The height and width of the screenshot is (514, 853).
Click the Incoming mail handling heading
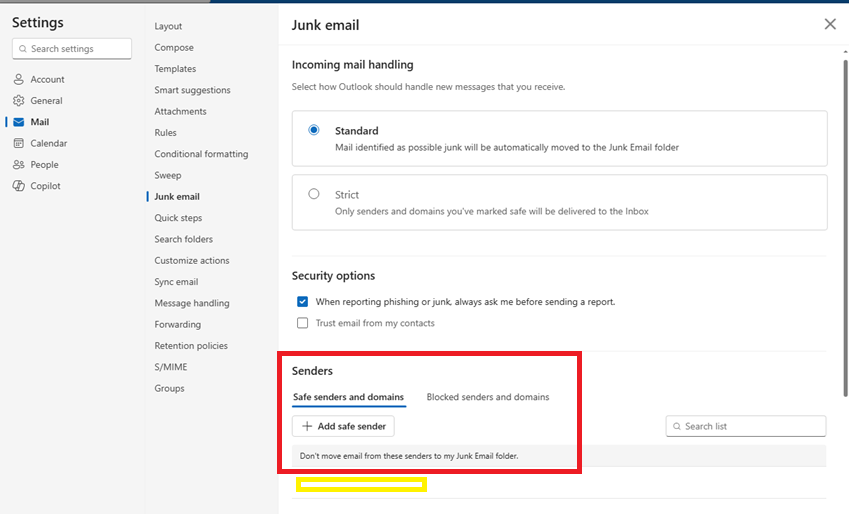(353, 65)
